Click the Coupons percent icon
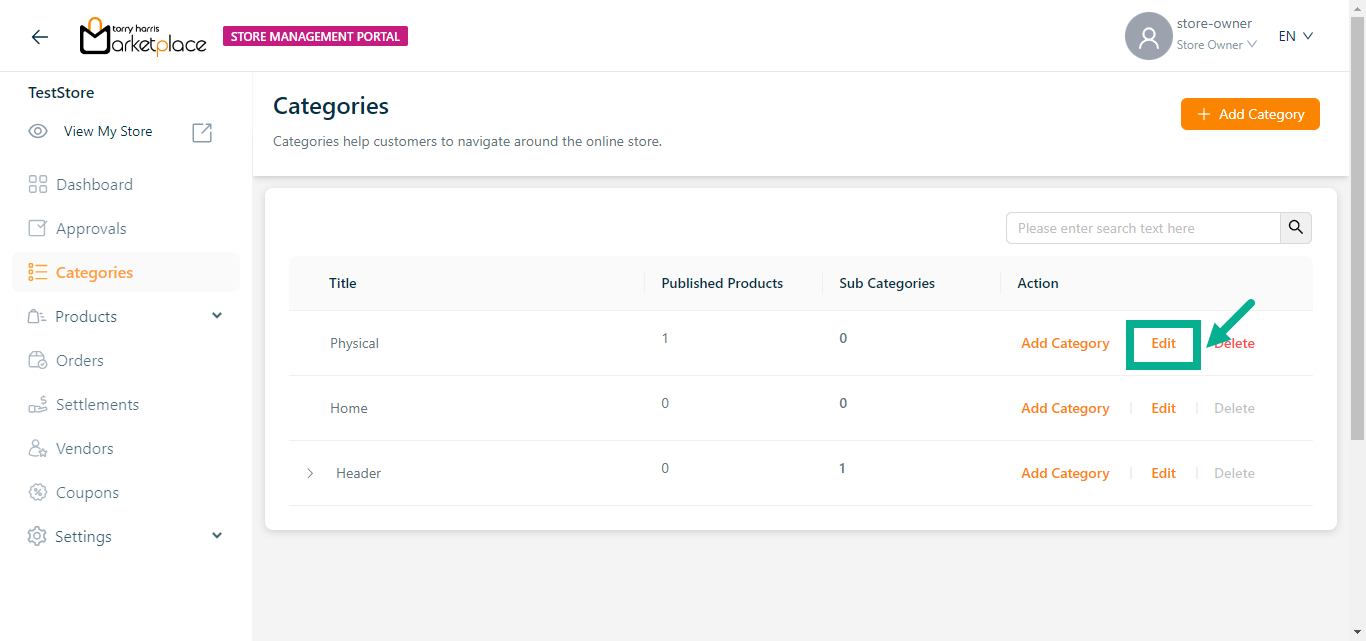The image size is (1366, 641). [x=38, y=493]
